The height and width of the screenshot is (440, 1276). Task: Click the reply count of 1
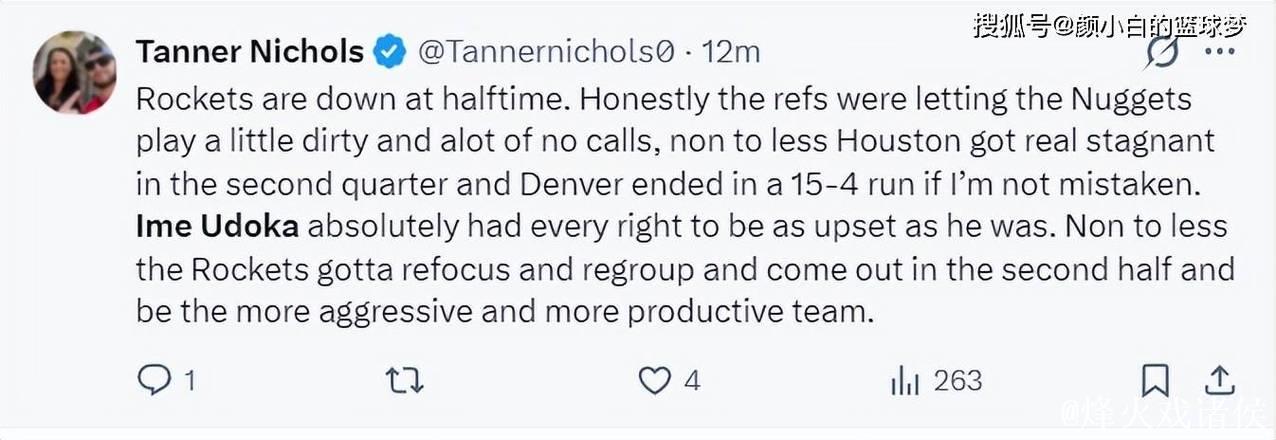pyautogui.click(x=189, y=381)
